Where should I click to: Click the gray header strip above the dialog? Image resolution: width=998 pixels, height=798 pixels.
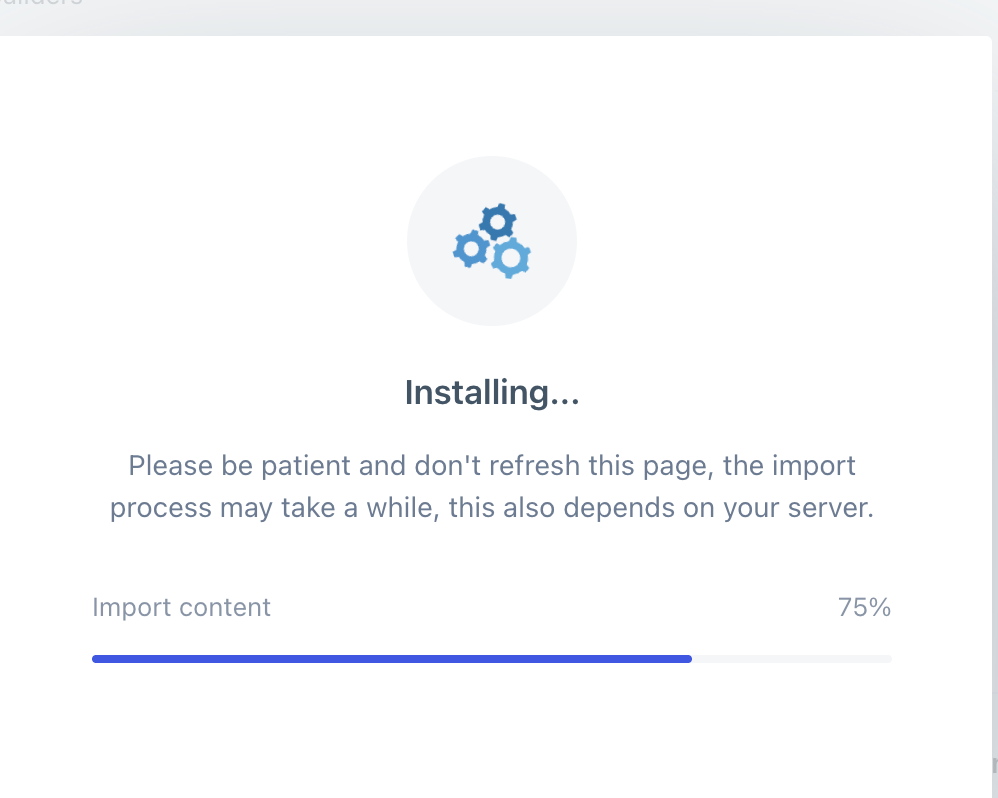[499, 18]
